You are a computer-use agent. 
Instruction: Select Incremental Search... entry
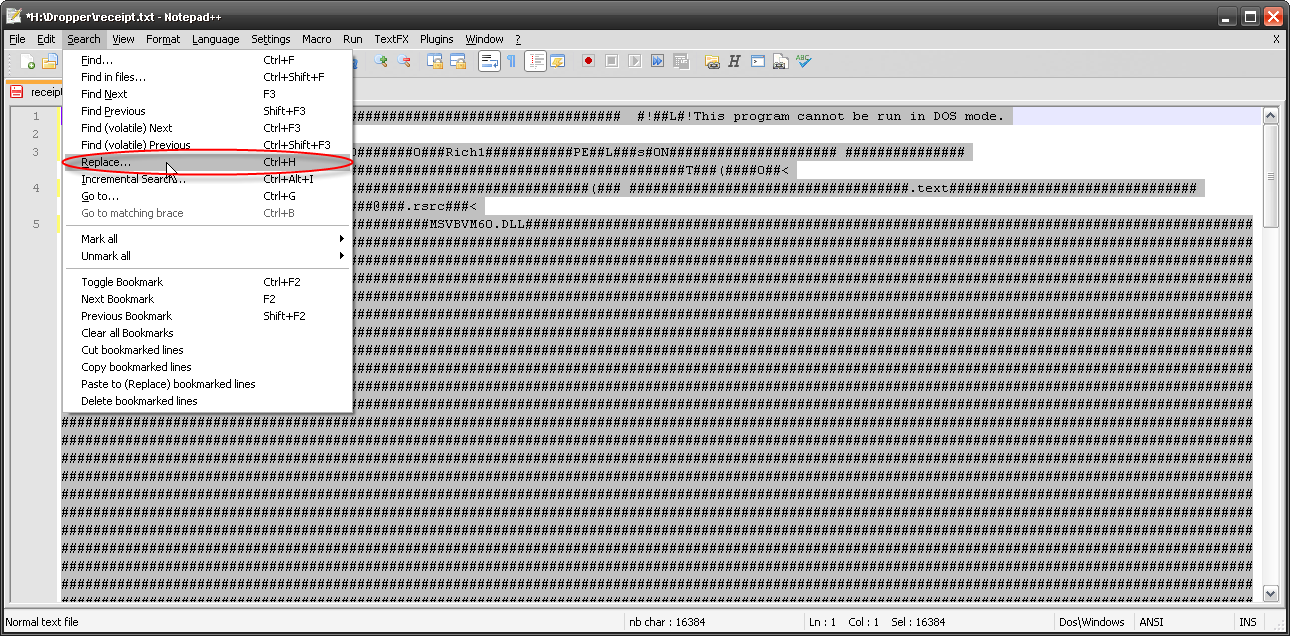207,179
